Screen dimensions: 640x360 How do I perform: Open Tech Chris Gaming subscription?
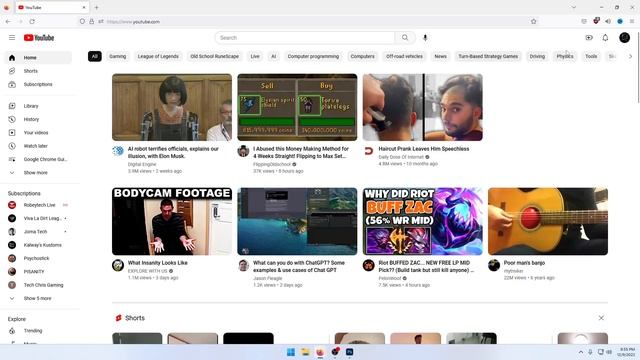(38, 285)
